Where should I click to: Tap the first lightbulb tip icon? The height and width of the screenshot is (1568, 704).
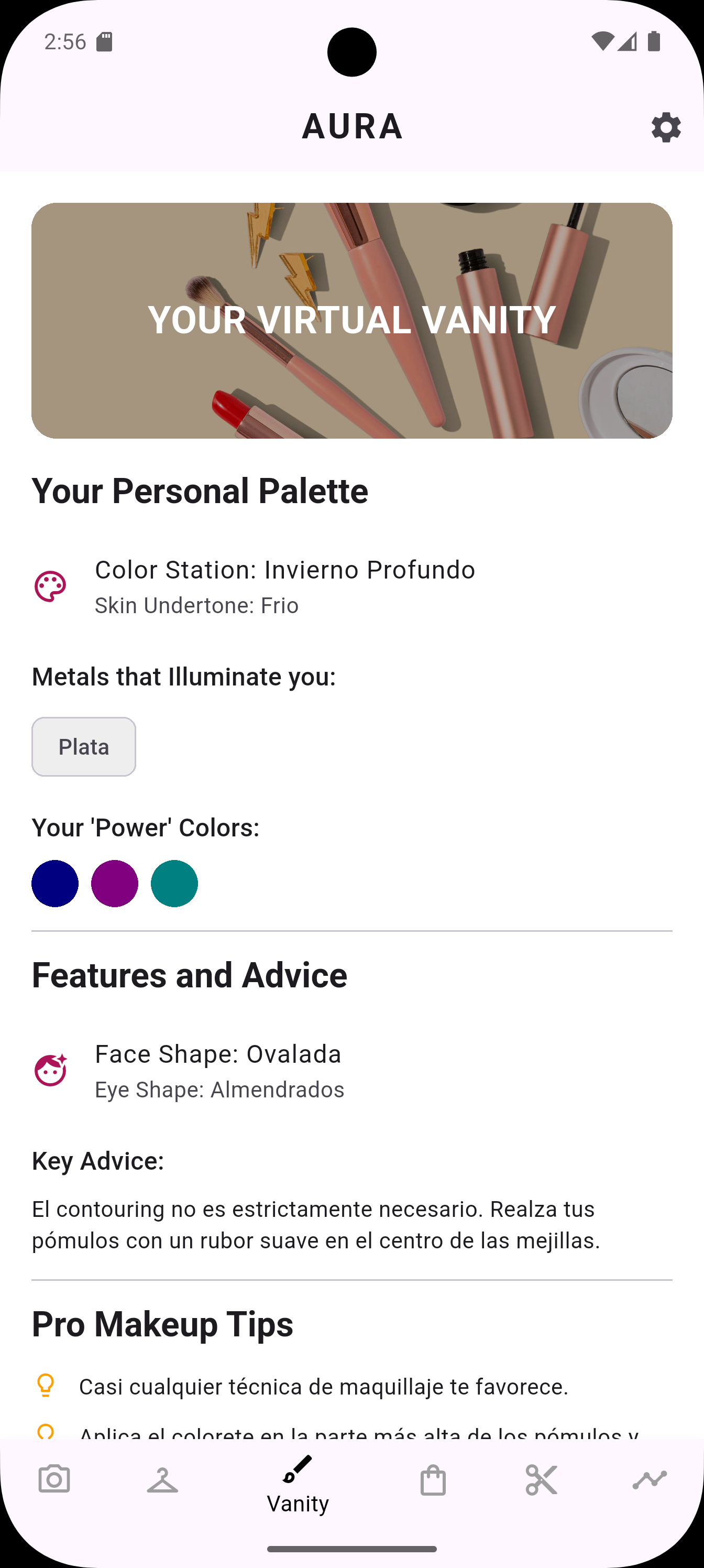tap(46, 1386)
